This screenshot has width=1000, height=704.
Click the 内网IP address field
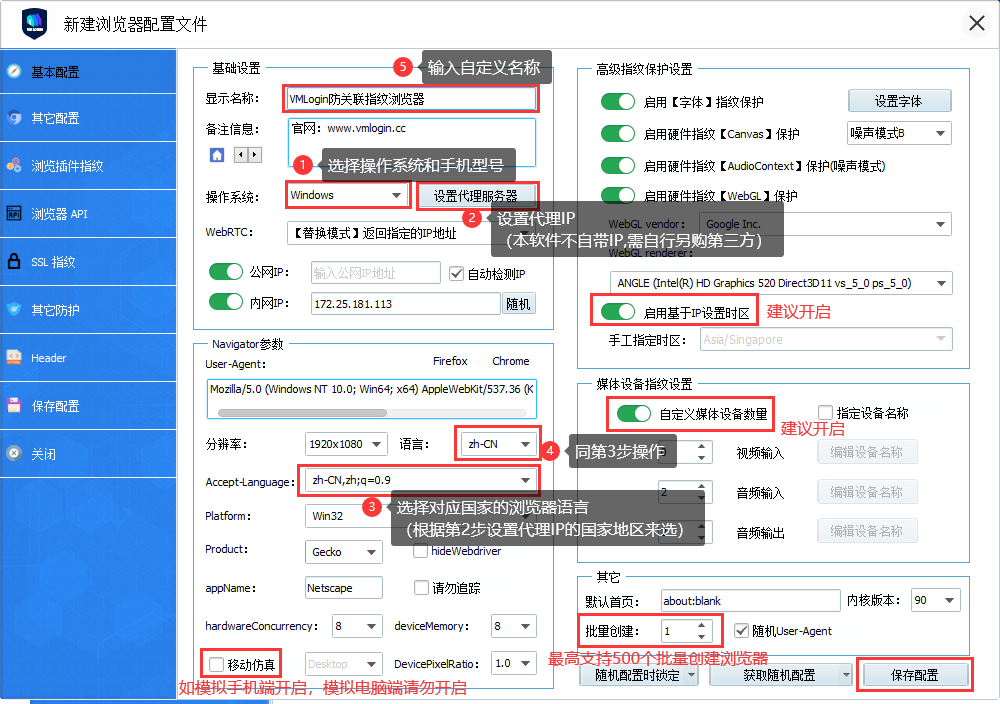406,304
